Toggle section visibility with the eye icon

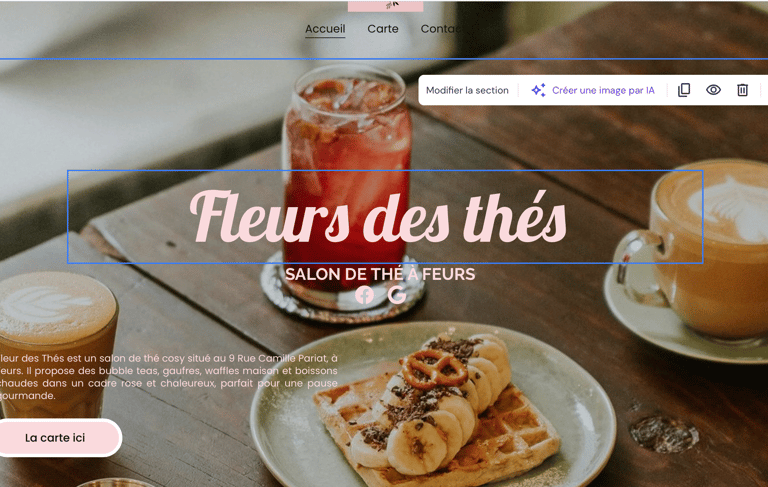[x=713, y=90]
